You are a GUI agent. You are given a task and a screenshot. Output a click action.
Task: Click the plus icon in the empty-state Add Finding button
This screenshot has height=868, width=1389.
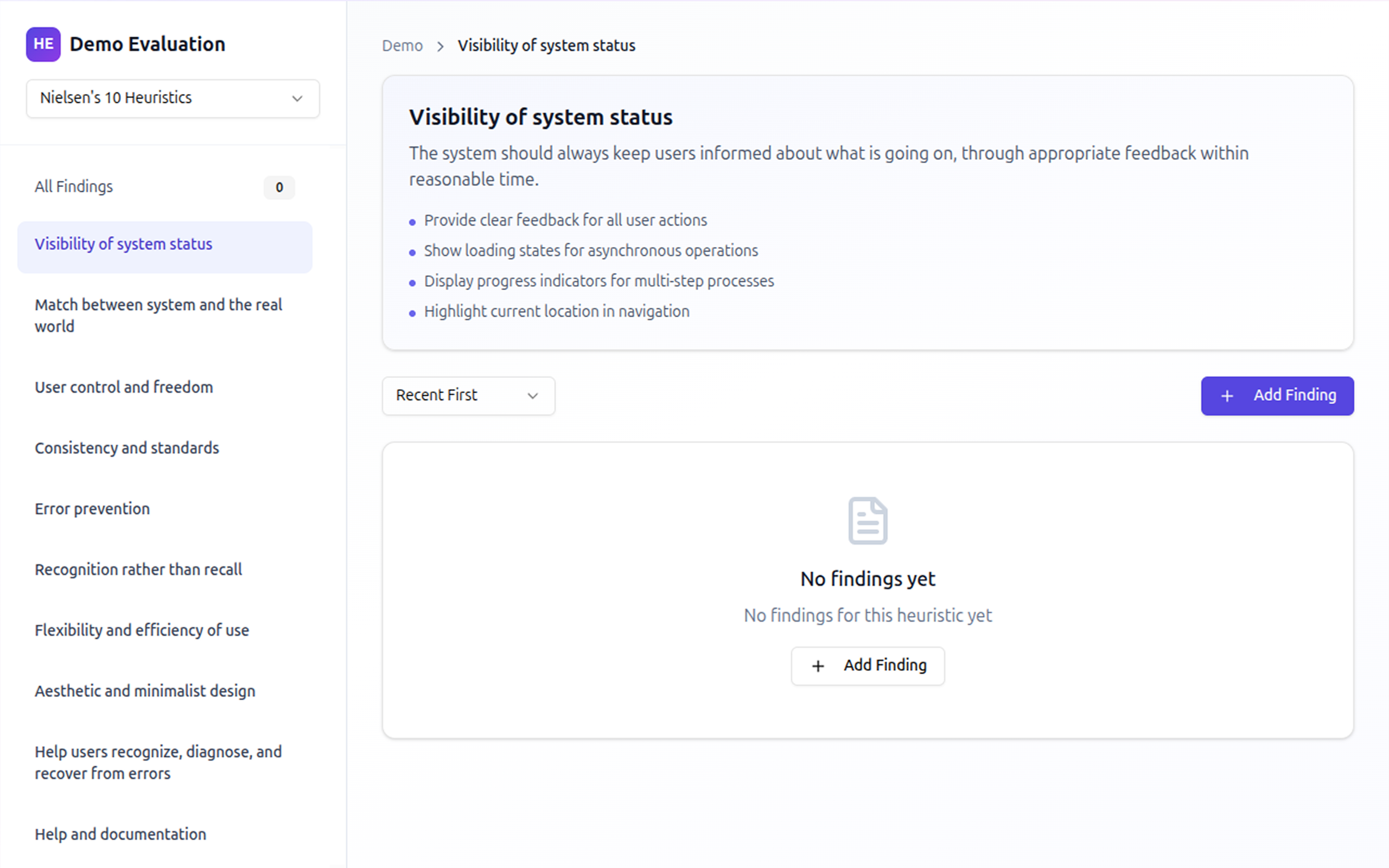(x=817, y=665)
